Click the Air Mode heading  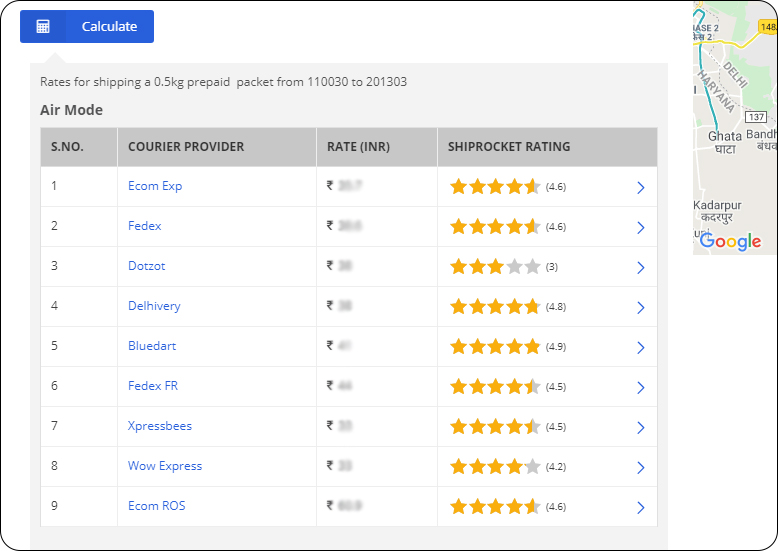(71, 110)
